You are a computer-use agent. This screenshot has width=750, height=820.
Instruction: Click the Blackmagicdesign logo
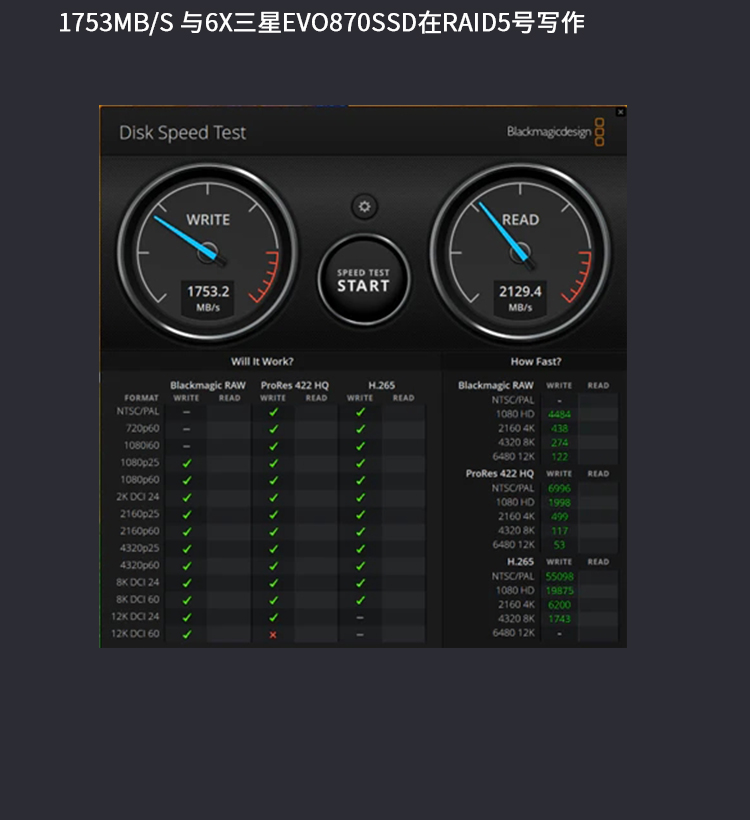[555, 132]
